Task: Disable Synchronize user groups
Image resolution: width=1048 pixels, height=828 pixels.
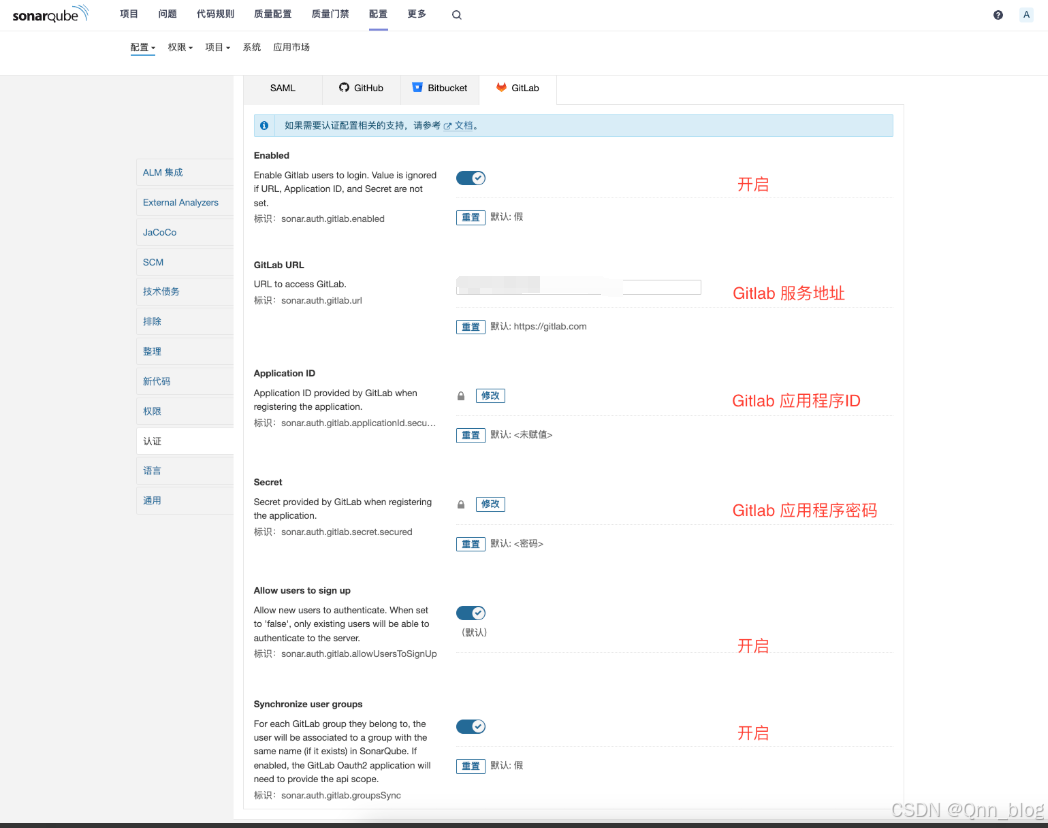Action: coord(470,726)
